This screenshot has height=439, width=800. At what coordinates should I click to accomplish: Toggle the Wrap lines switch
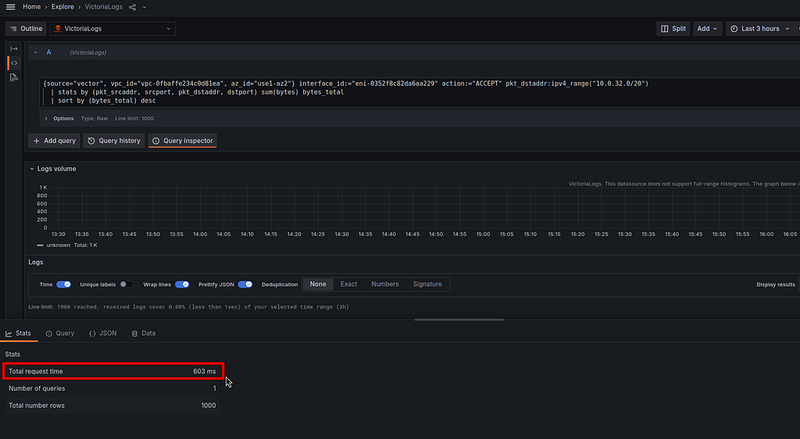[182, 284]
